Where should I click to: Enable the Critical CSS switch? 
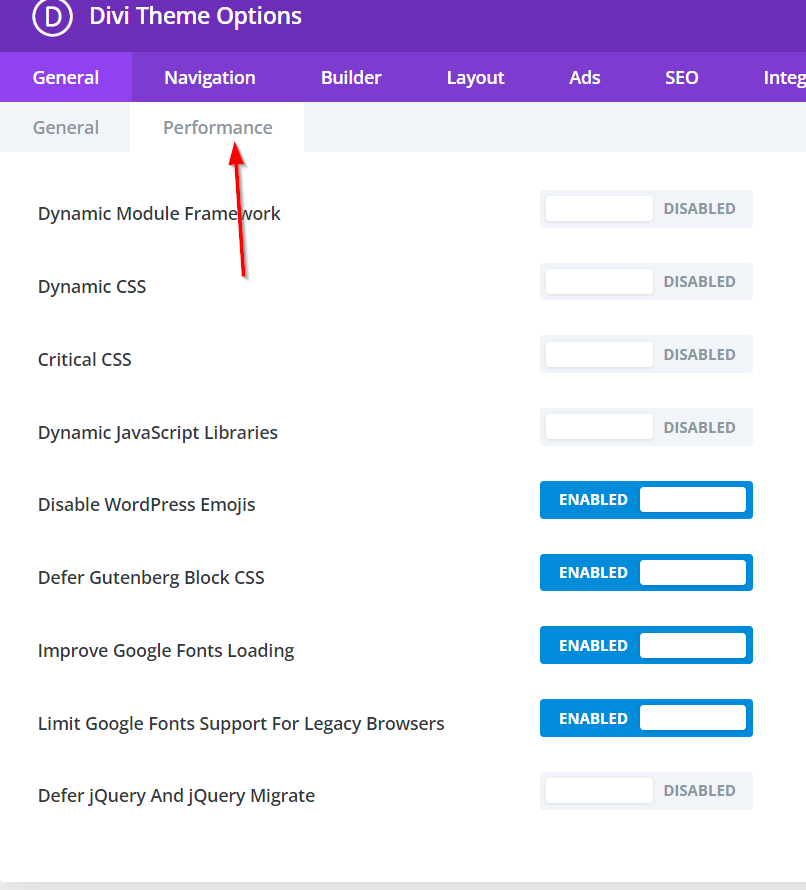point(646,355)
